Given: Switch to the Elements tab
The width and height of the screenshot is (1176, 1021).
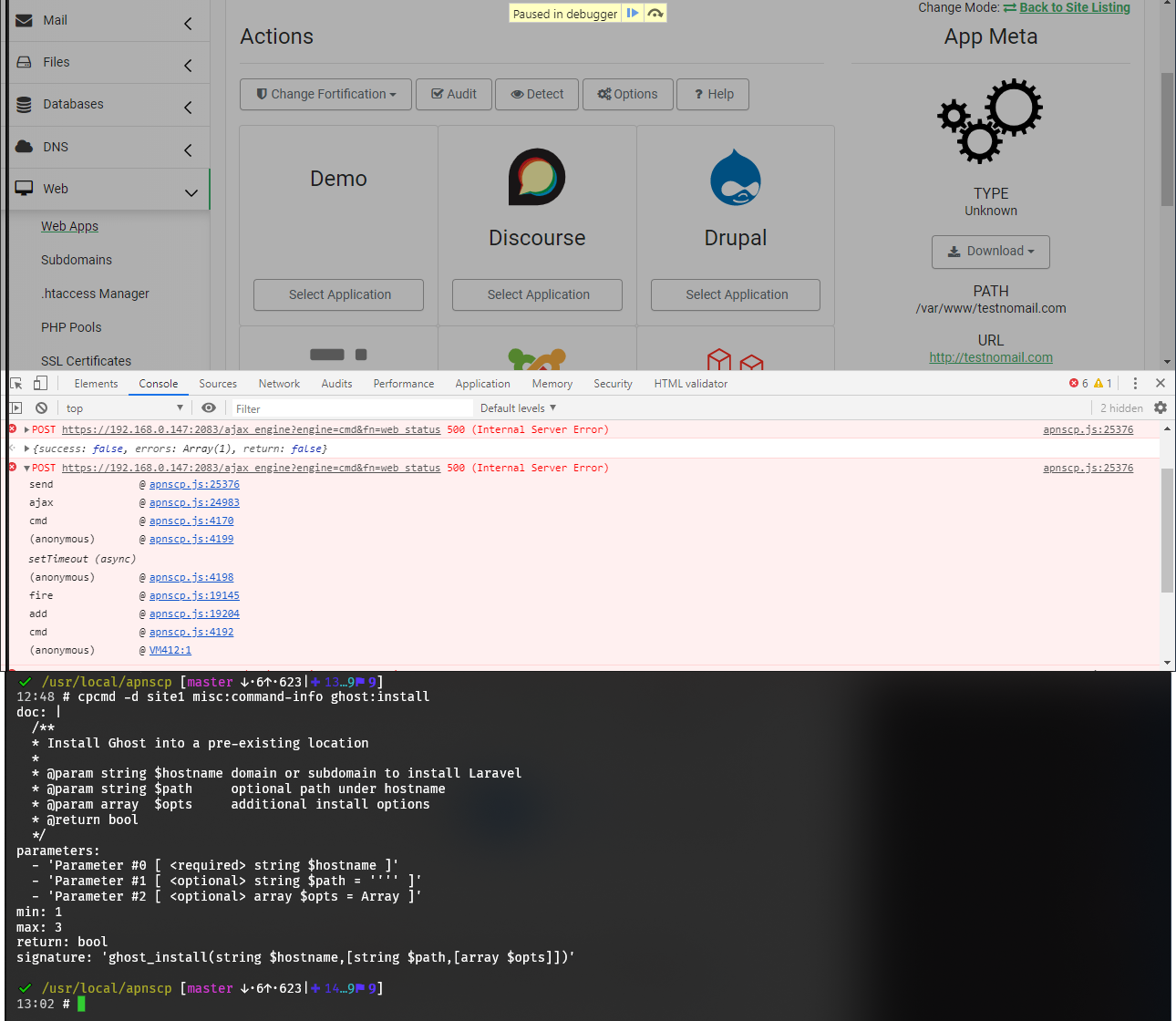Looking at the screenshot, I should 96,384.
